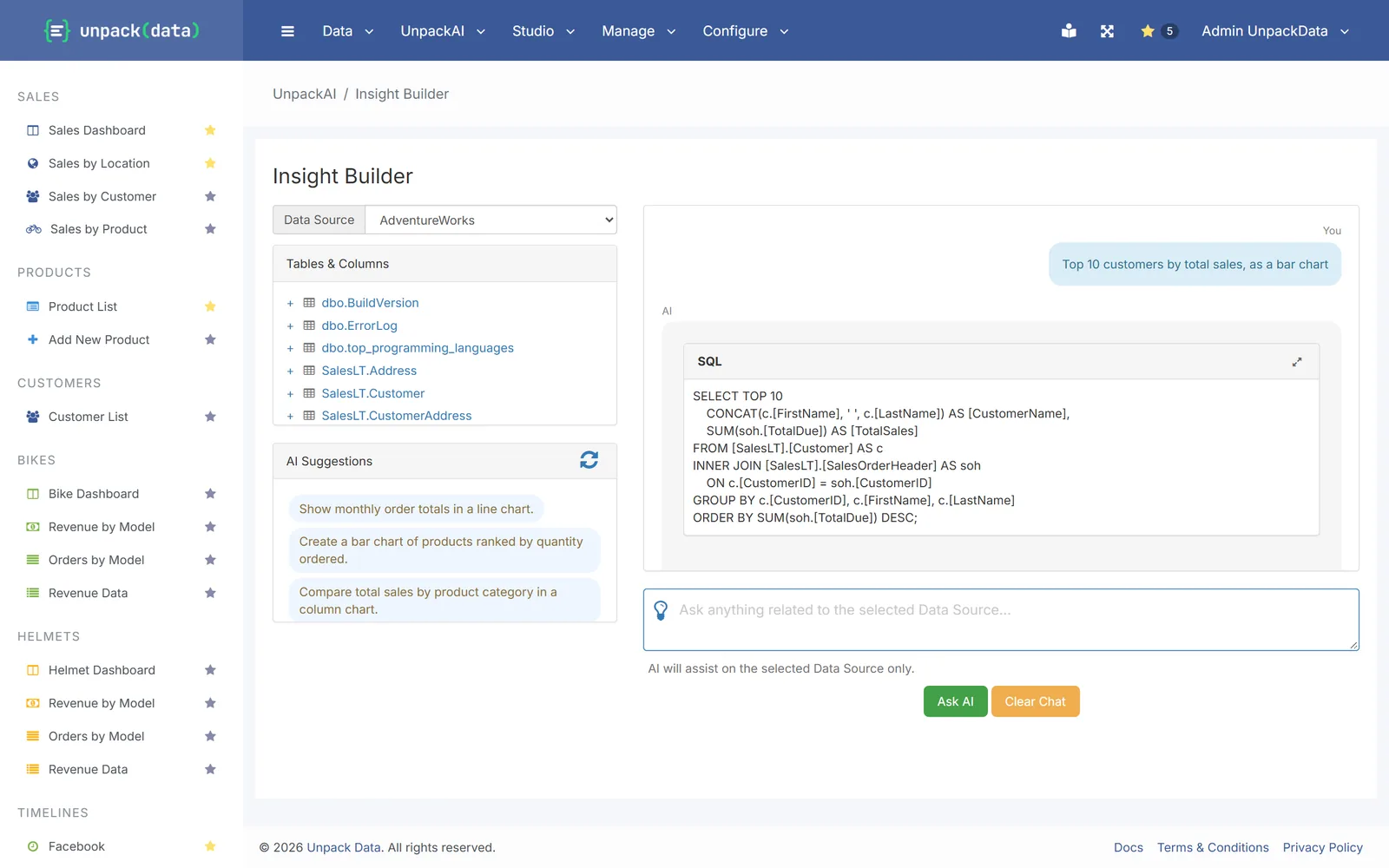
Task: Open the Privacy Policy link
Action: 1322,847
